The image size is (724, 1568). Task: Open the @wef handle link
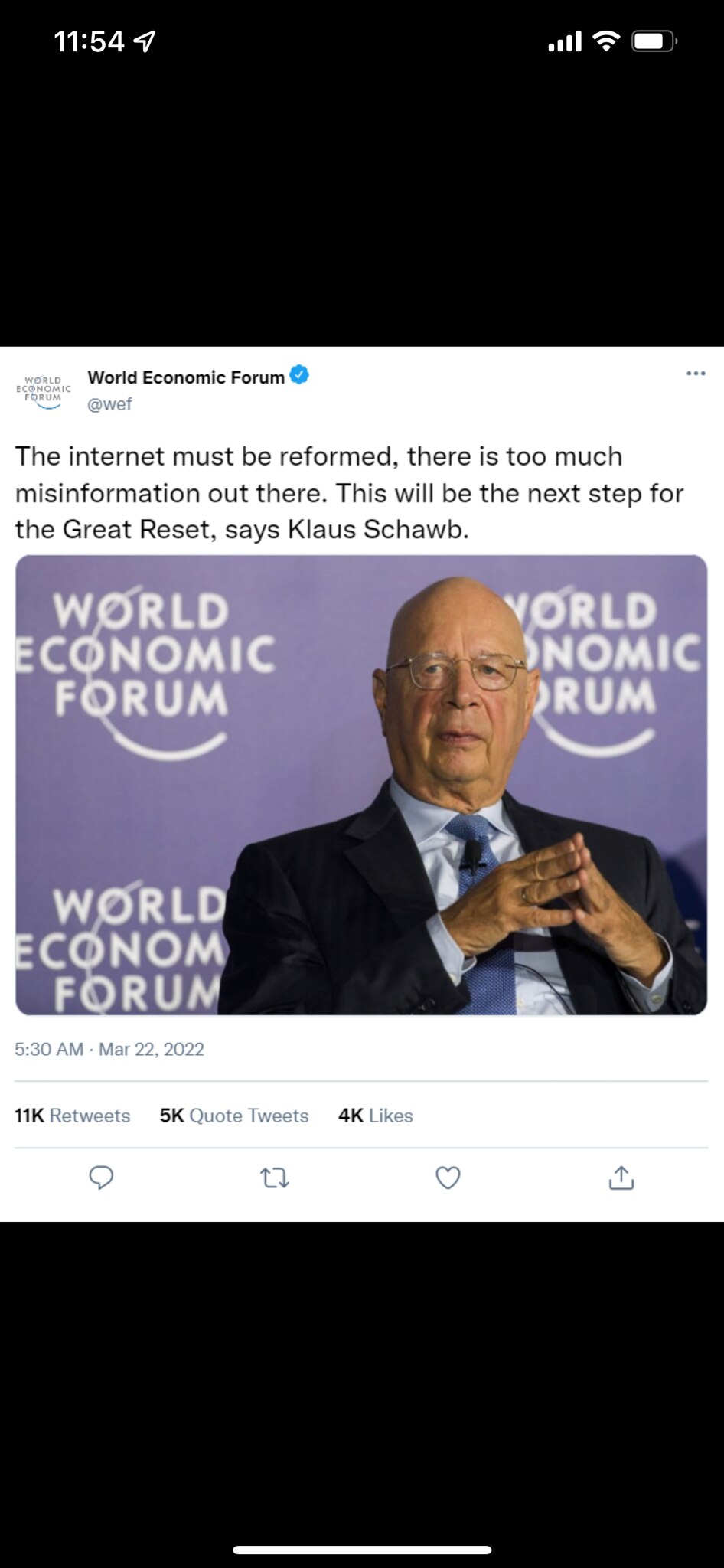click(109, 404)
